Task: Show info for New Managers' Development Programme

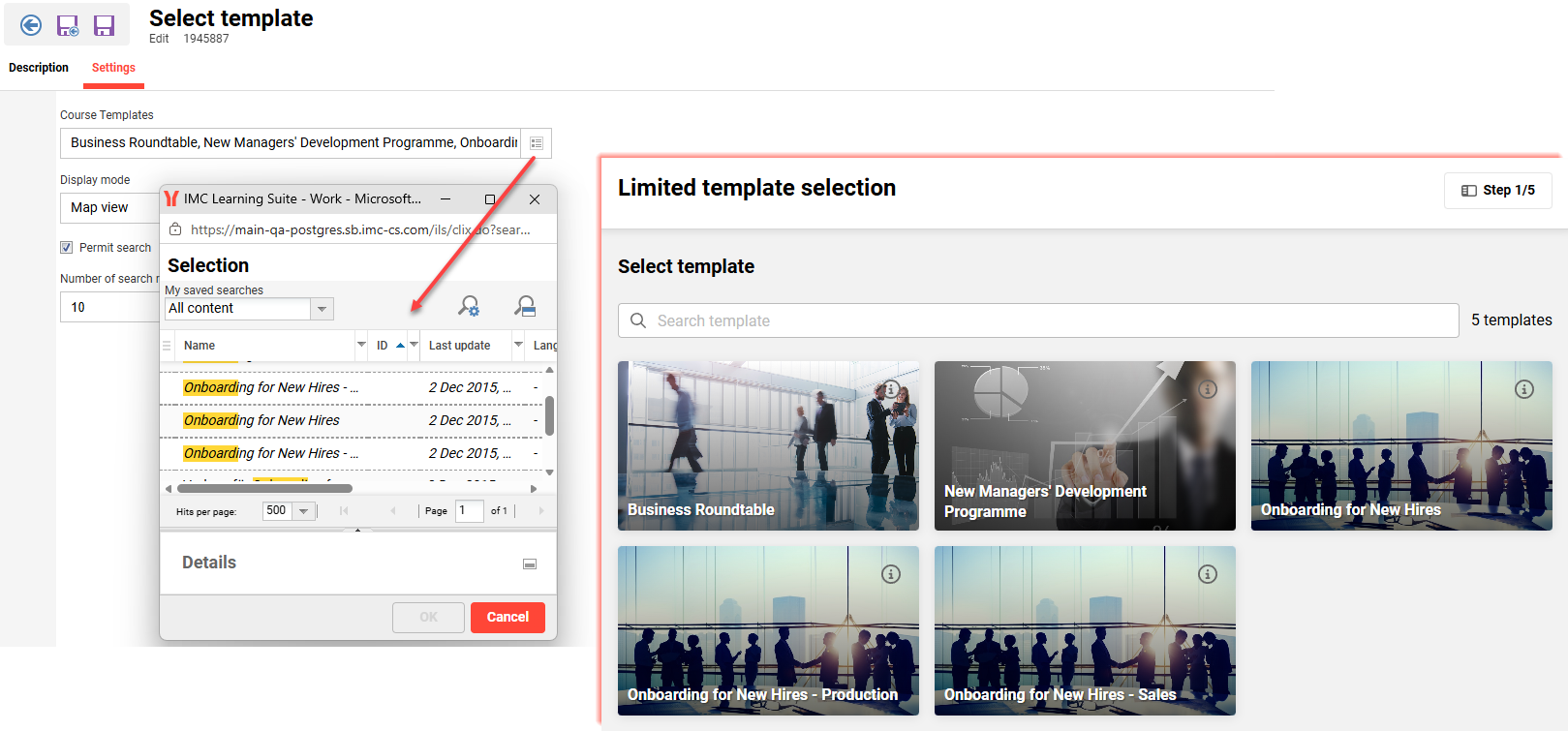Action: pos(1207,389)
